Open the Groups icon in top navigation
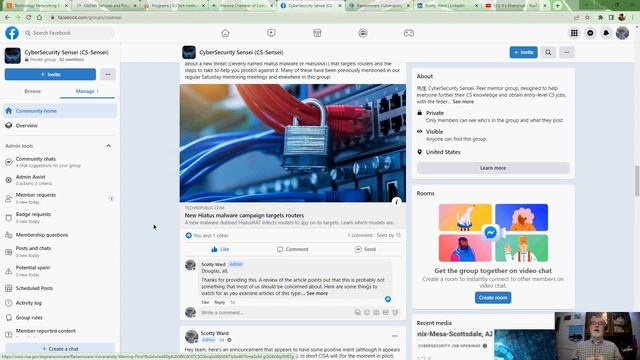The width and height of the screenshot is (640, 360). (x=363, y=33)
